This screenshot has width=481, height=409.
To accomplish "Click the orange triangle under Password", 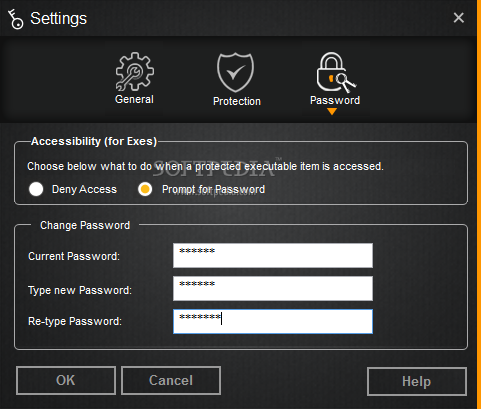I will (332, 111).
